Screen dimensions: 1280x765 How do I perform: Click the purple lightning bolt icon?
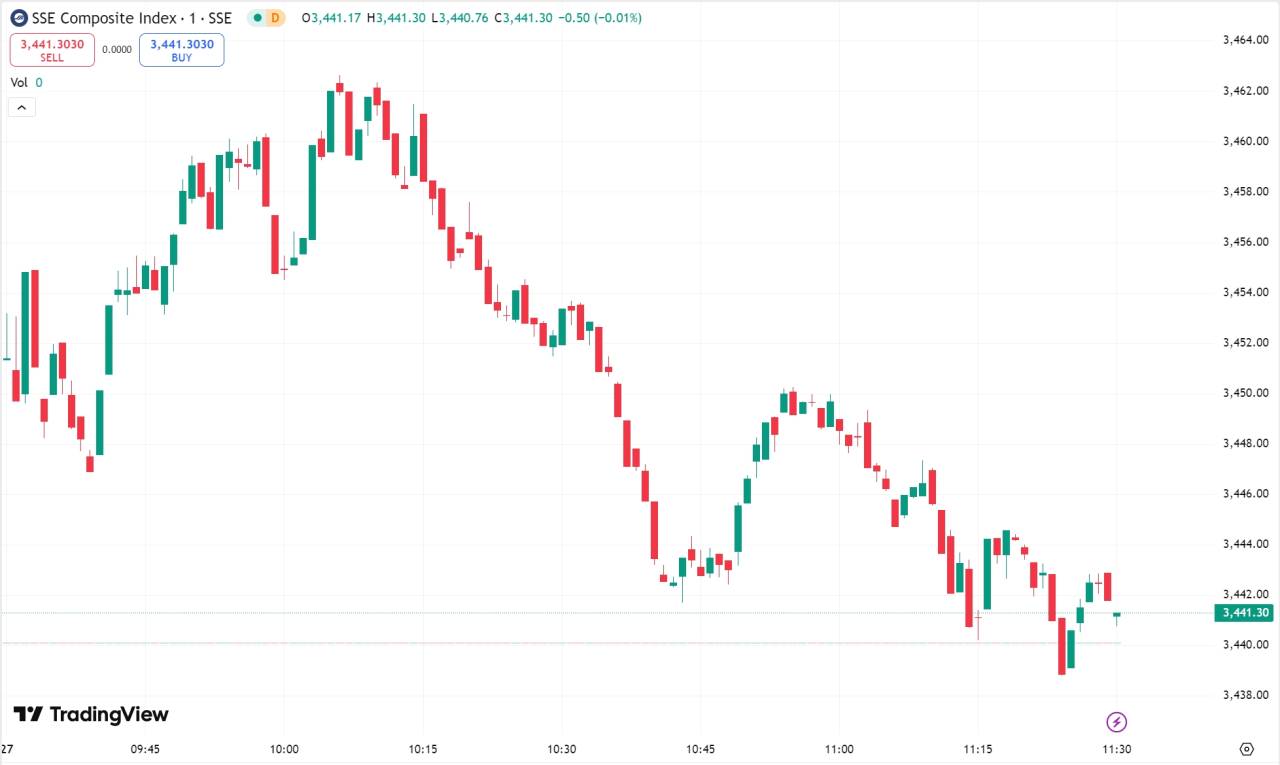(1117, 721)
